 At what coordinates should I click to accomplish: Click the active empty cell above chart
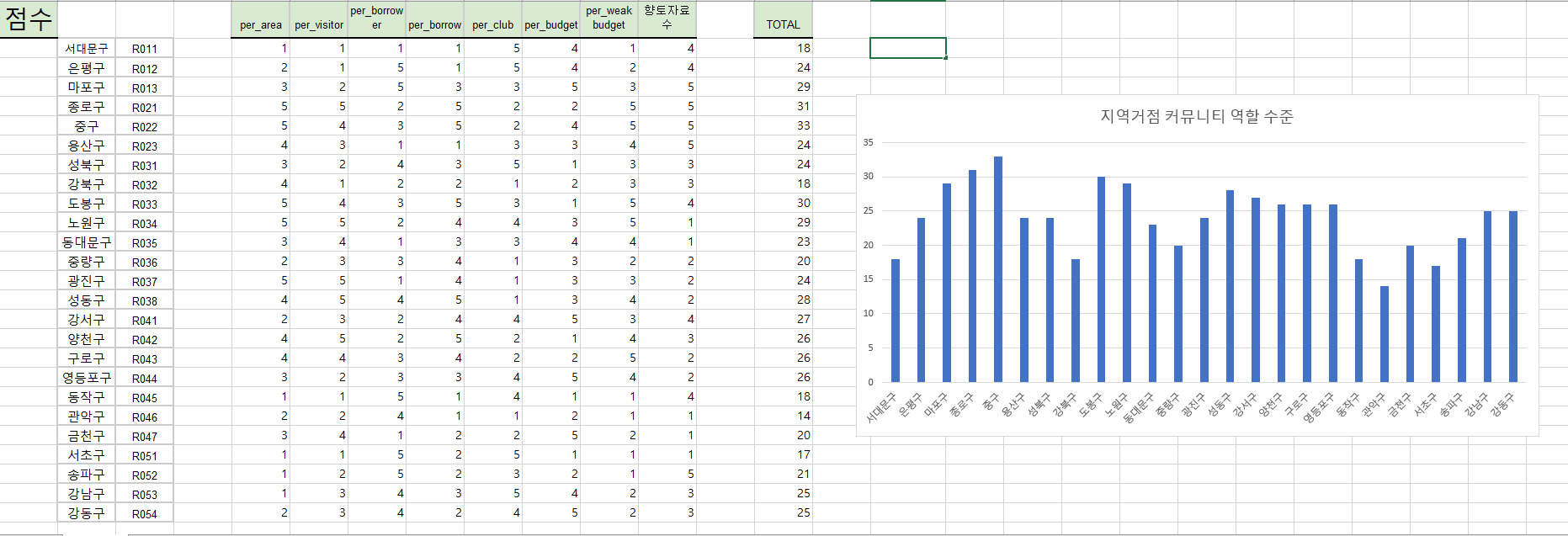907,48
